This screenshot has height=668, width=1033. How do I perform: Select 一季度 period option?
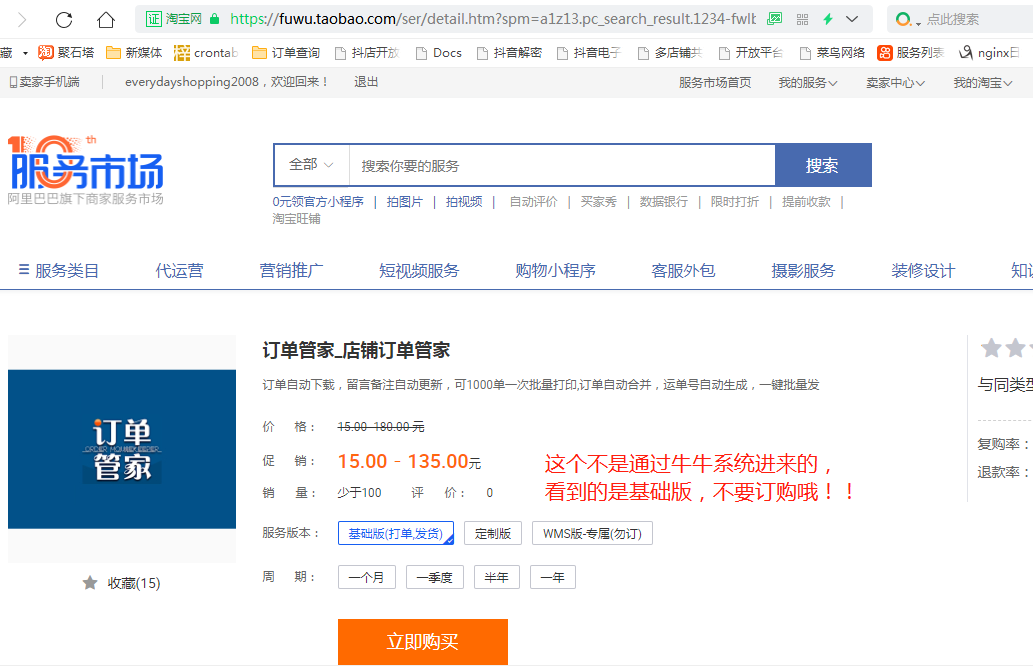(435, 577)
